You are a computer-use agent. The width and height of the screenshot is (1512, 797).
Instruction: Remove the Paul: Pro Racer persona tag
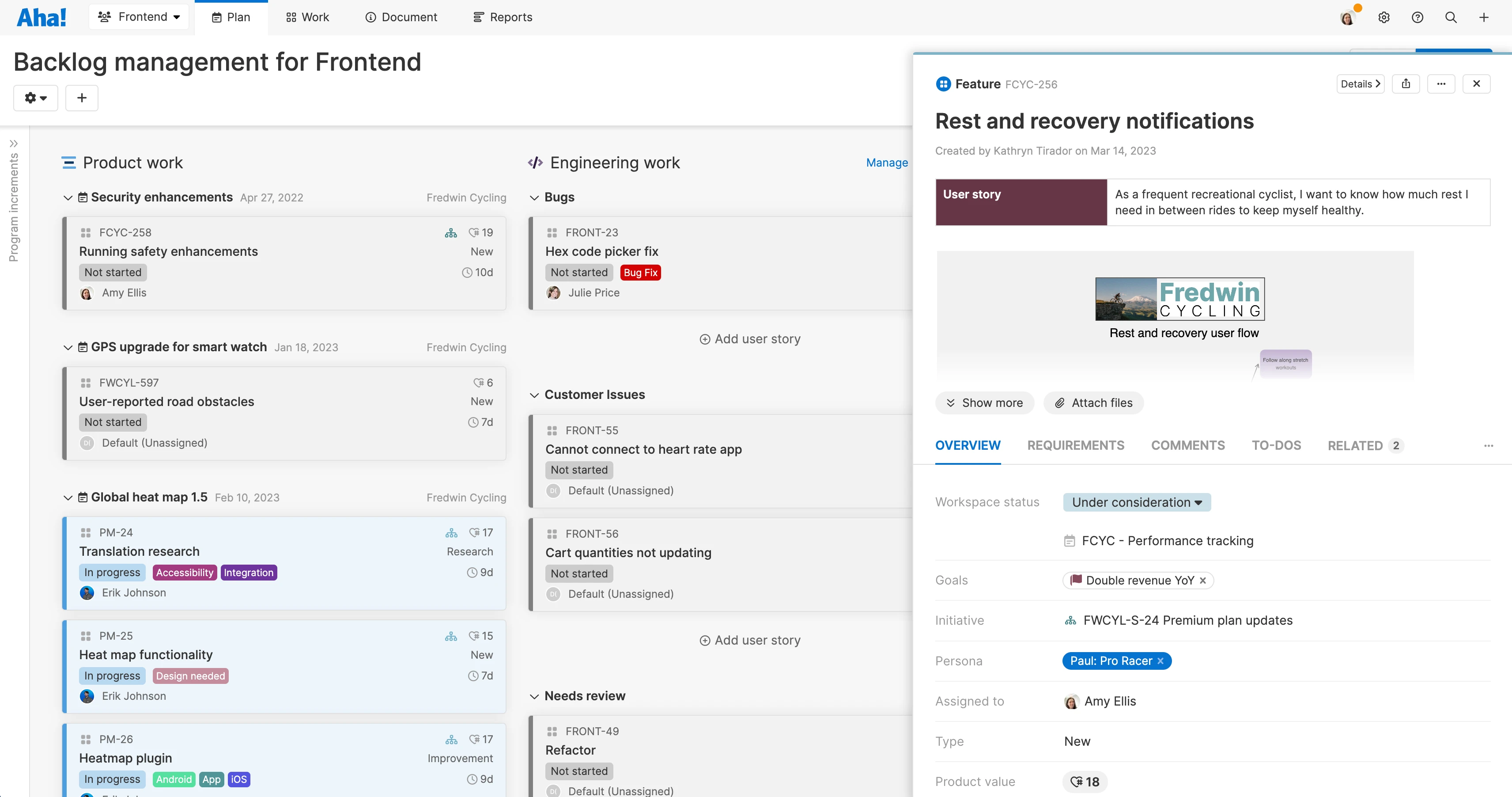click(1160, 661)
